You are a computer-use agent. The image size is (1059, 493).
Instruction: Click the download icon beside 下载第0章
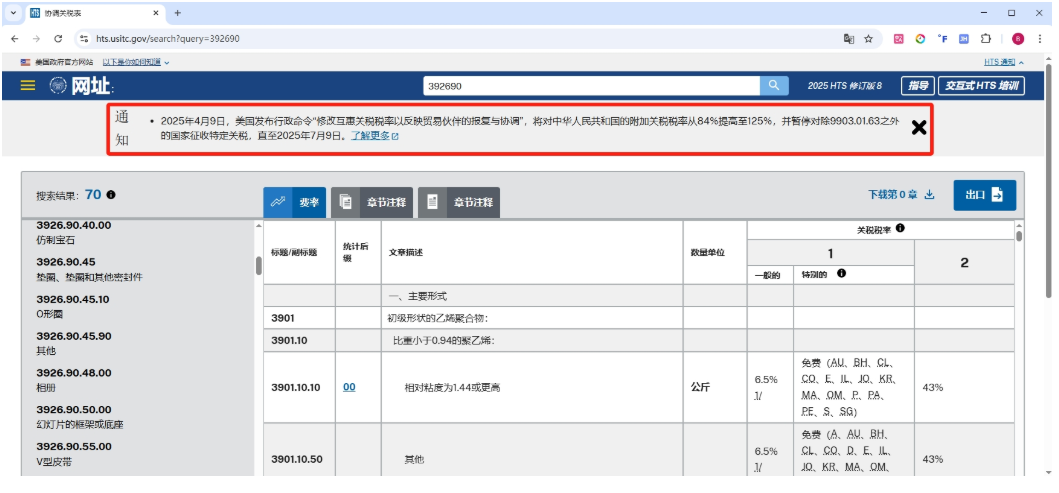click(929, 194)
